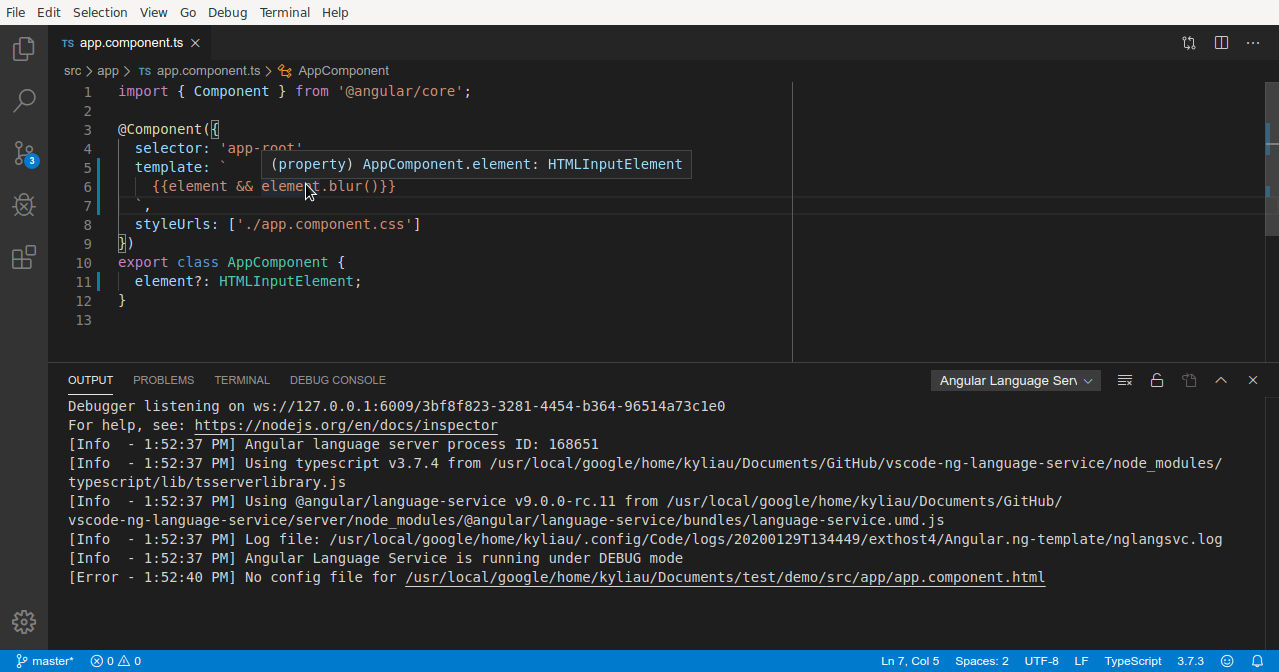Click the src breadcrumb segment
Image resolution: width=1279 pixels, height=672 pixels.
[x=72, y=71]
